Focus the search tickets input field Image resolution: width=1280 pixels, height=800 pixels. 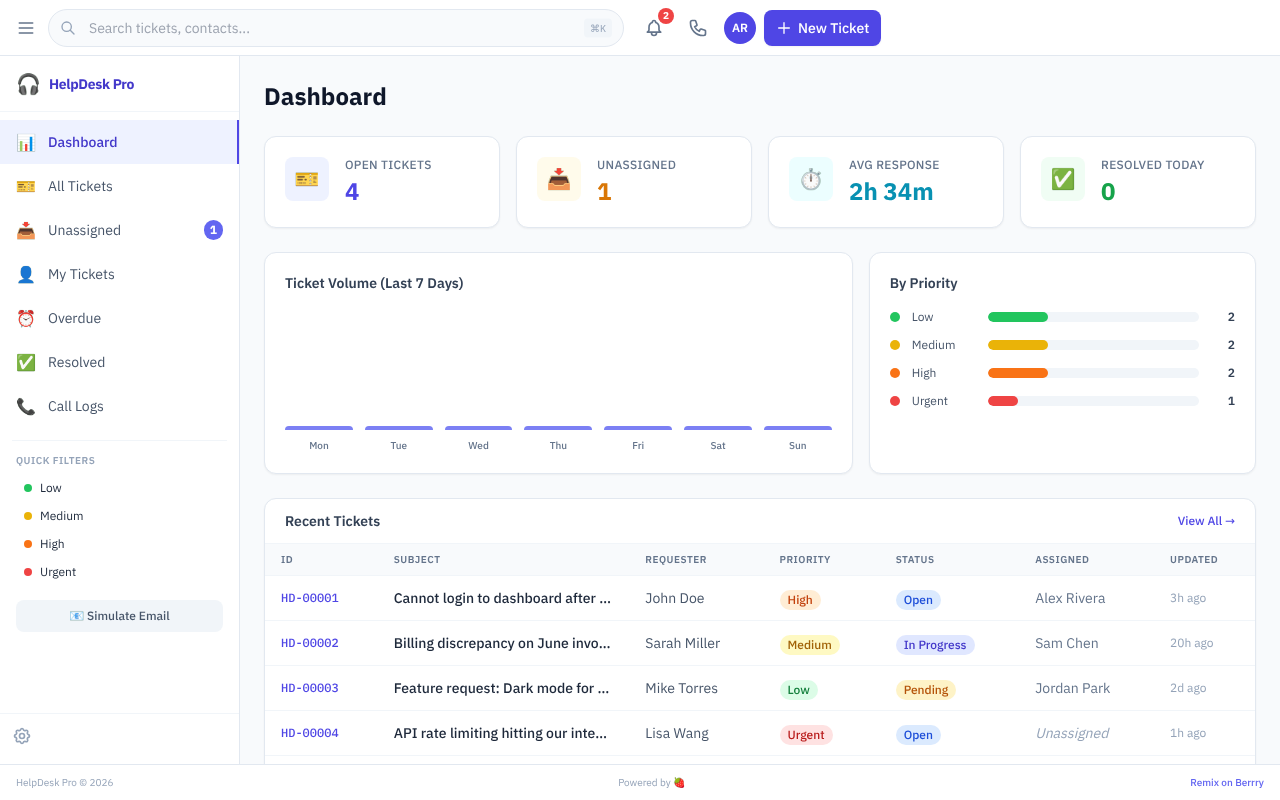[335, 28]
